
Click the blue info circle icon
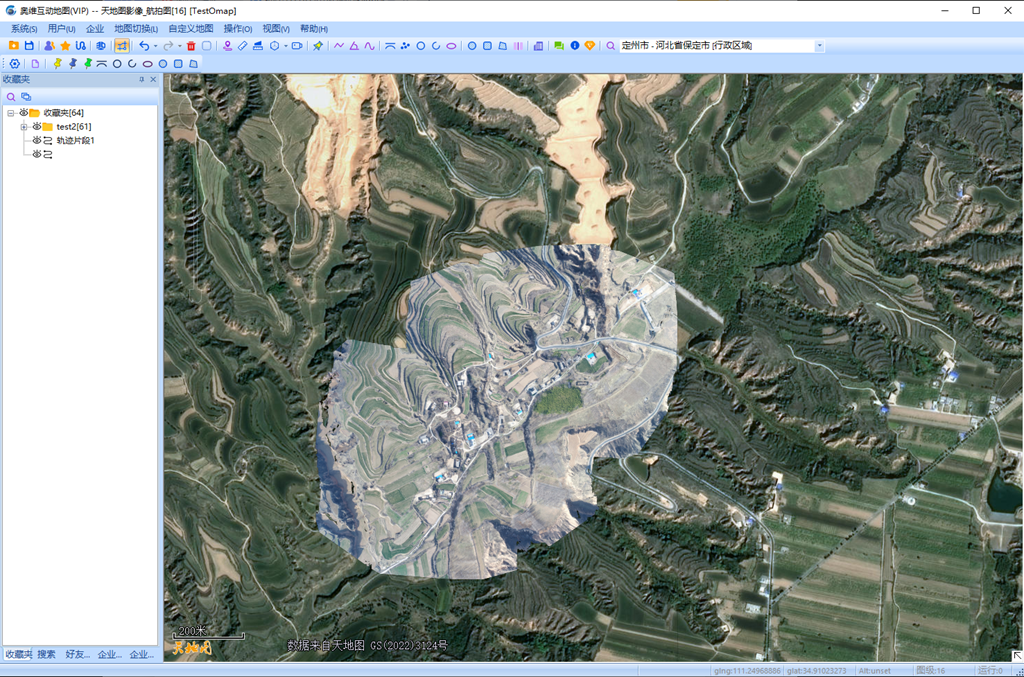point(575,46)
